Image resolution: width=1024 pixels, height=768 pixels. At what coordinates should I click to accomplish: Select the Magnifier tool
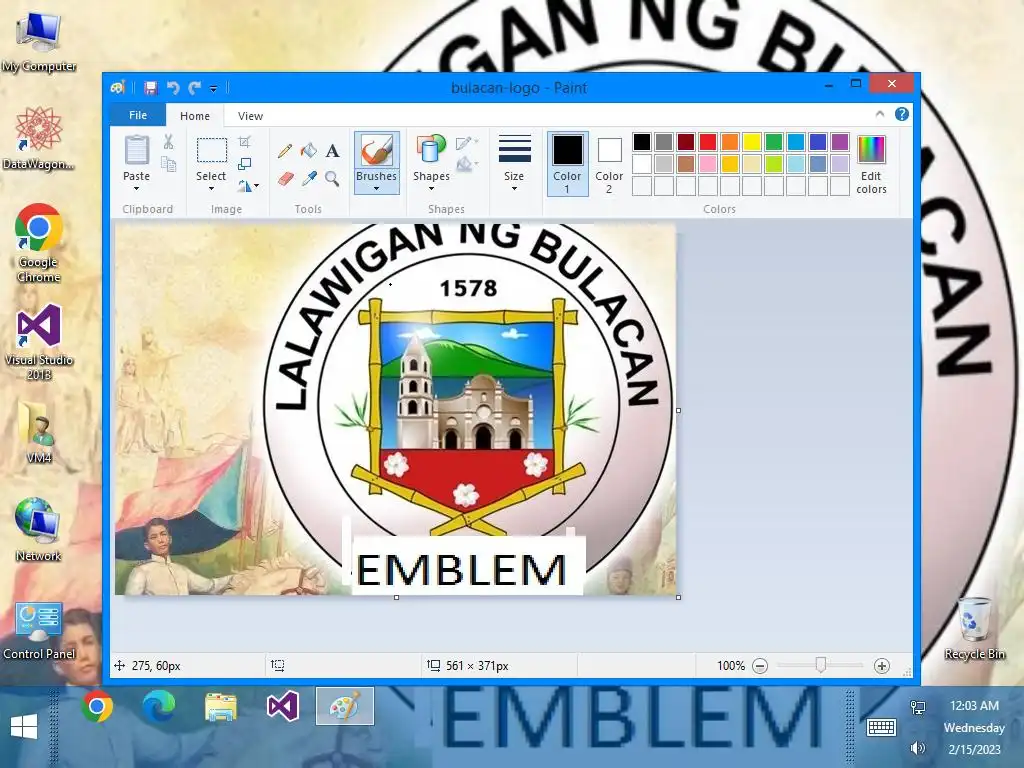(x=332, y=178)
